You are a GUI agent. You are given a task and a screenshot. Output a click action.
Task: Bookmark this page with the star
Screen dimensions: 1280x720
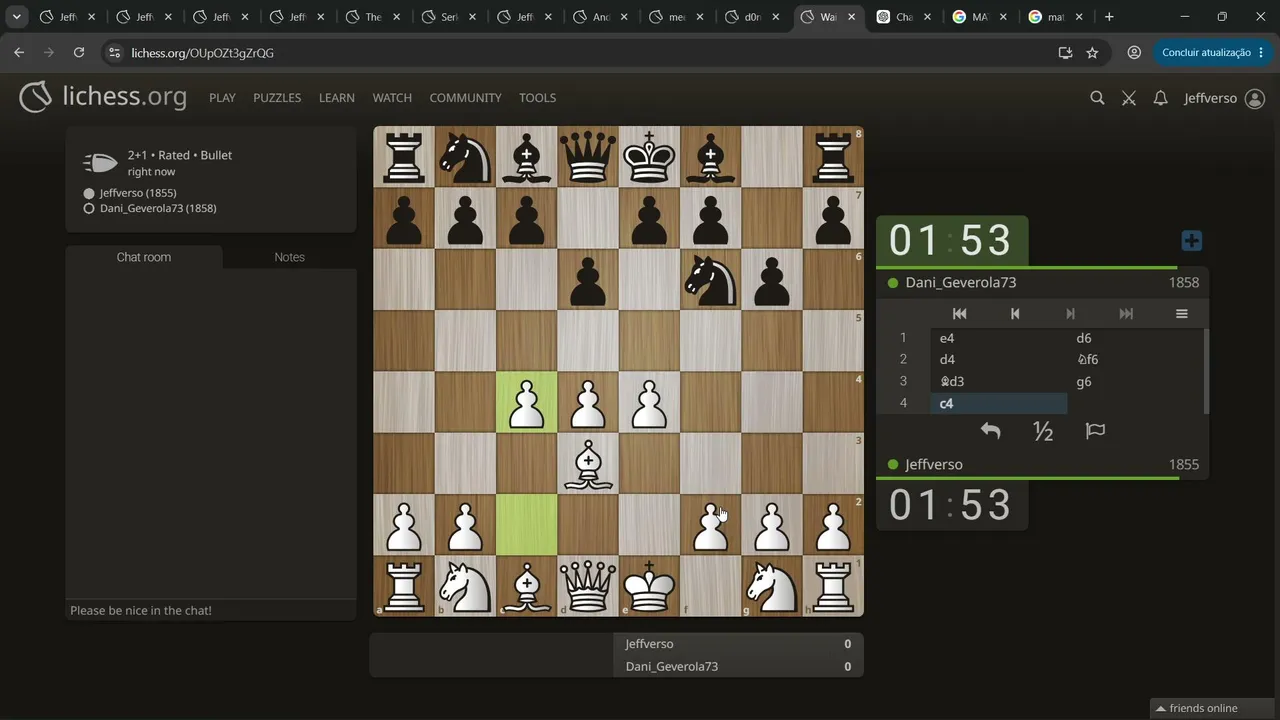(x=1092, y=53)
